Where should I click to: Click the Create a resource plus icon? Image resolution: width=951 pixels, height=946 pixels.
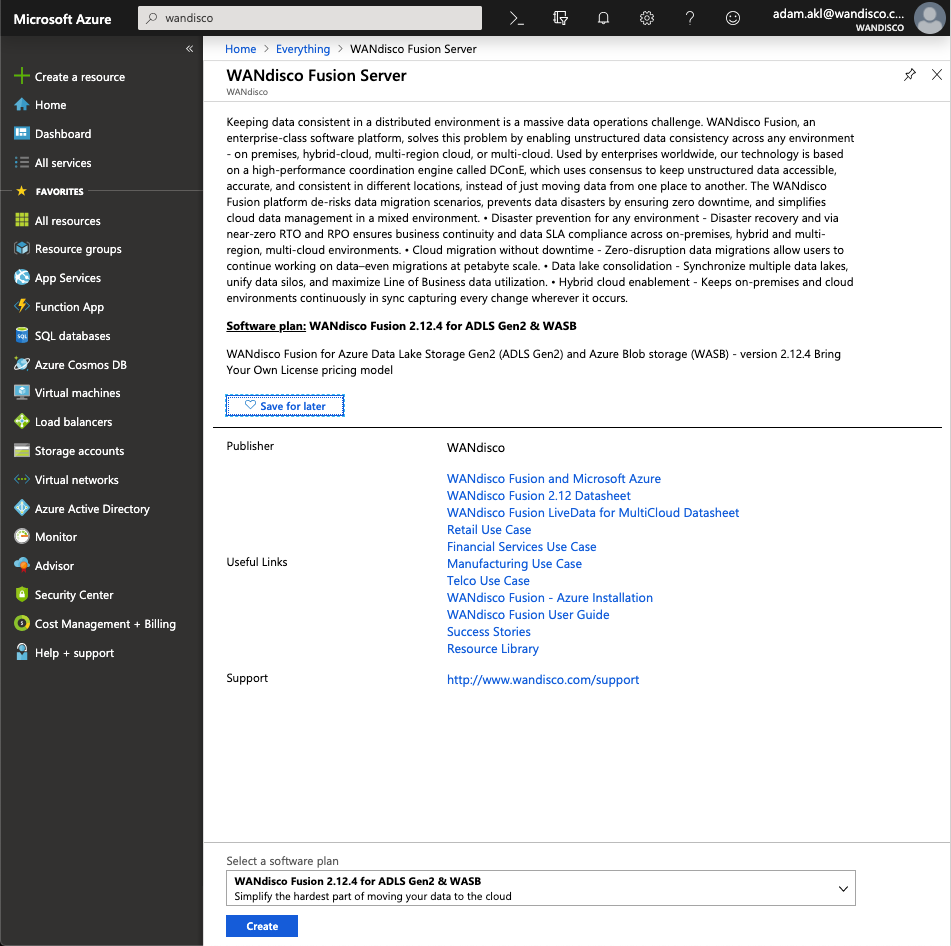(21, 76)
